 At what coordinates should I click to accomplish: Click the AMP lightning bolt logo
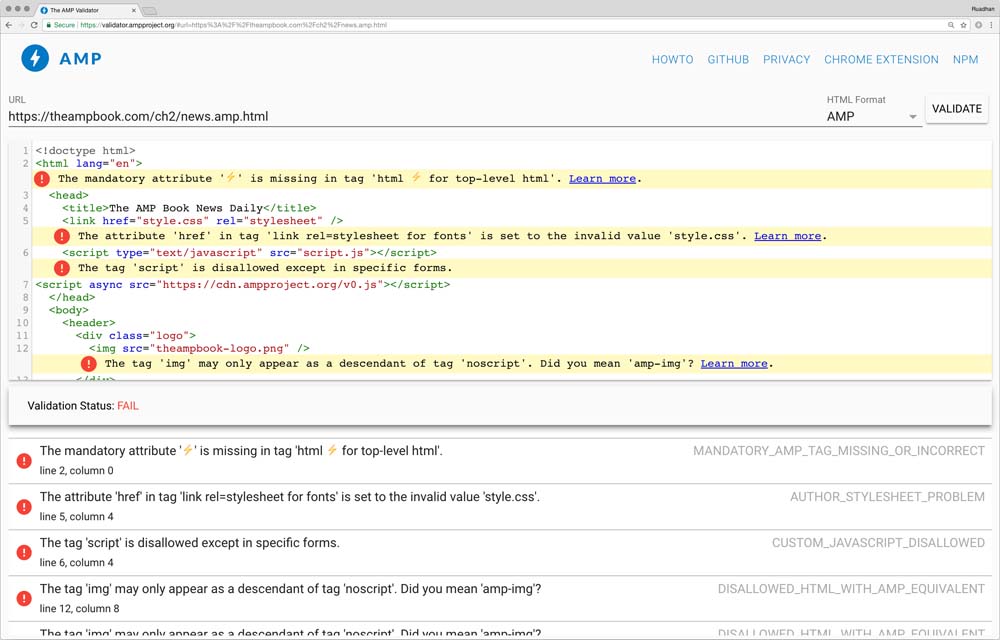coord(35,58)
